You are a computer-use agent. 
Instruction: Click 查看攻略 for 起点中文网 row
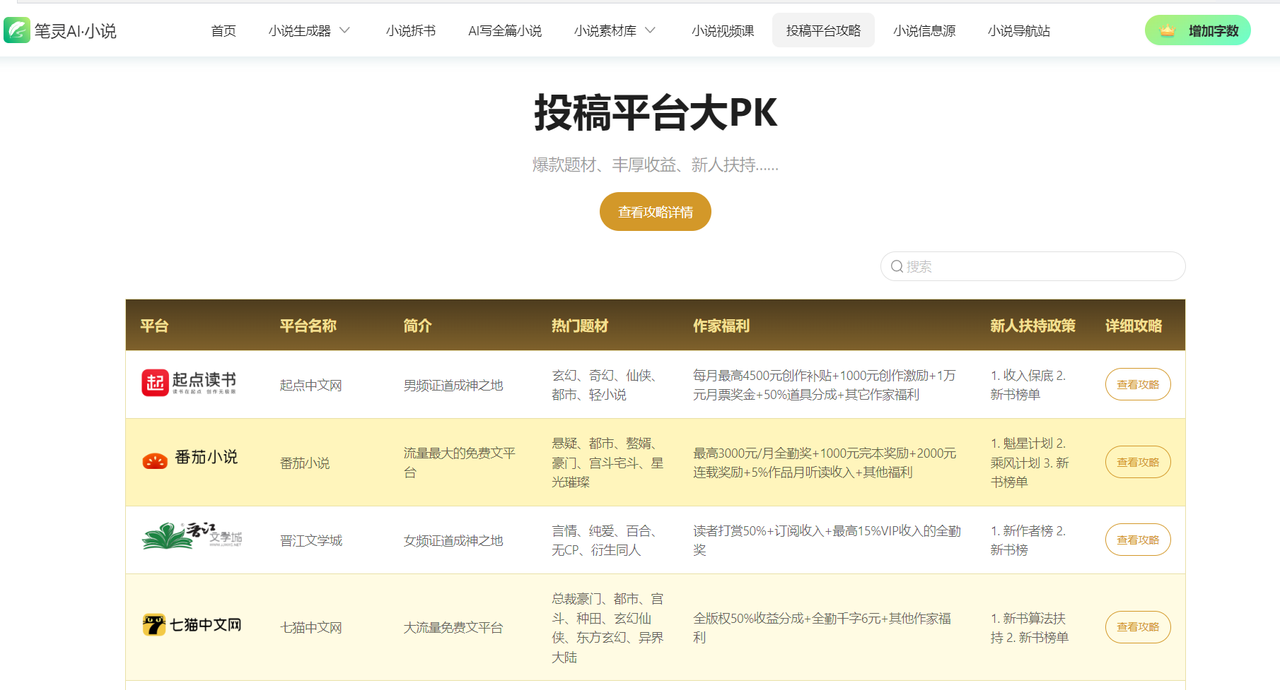tap(1138, 385)
